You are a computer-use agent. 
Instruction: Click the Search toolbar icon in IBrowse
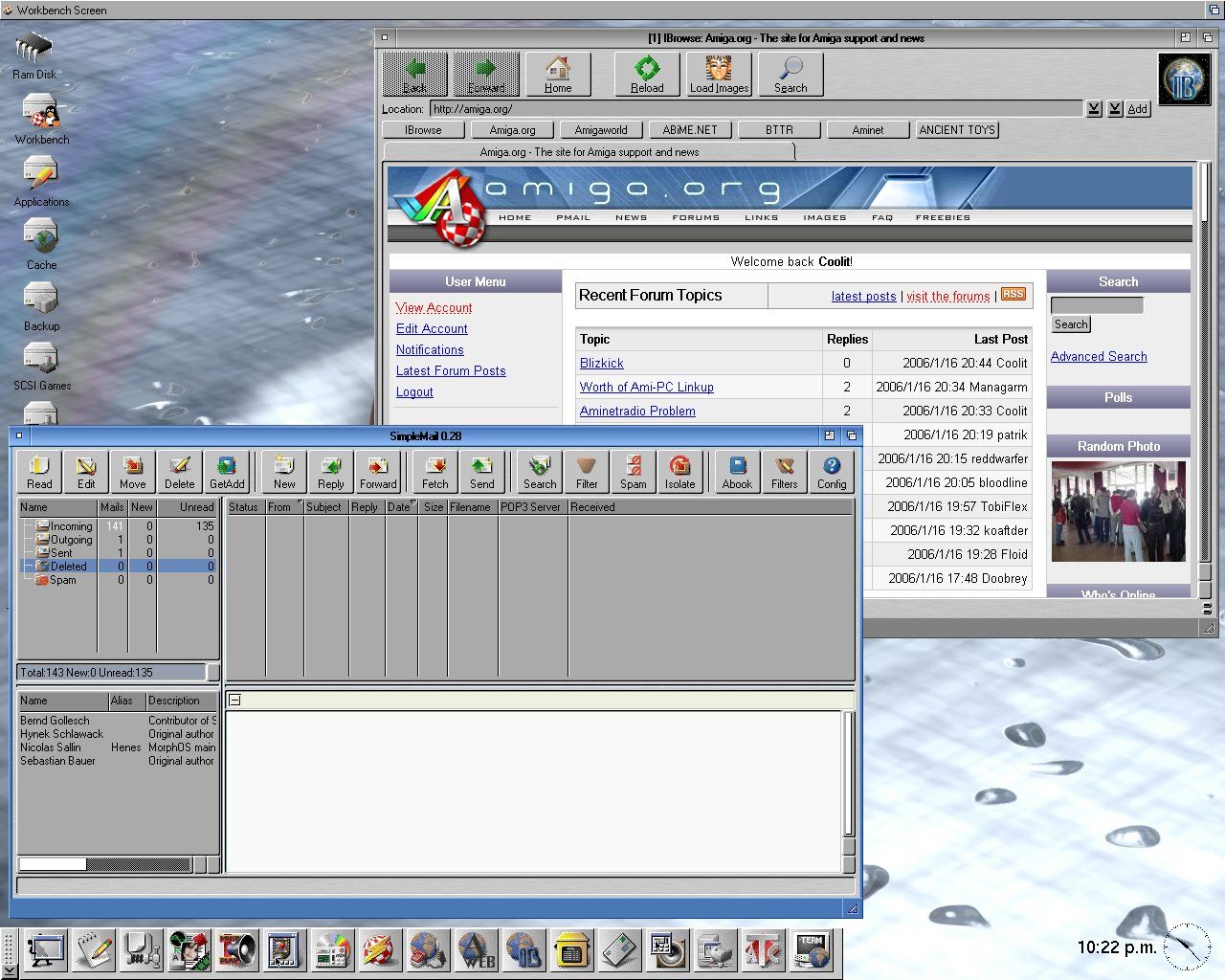pyautogui.click(x=791, y=74)
